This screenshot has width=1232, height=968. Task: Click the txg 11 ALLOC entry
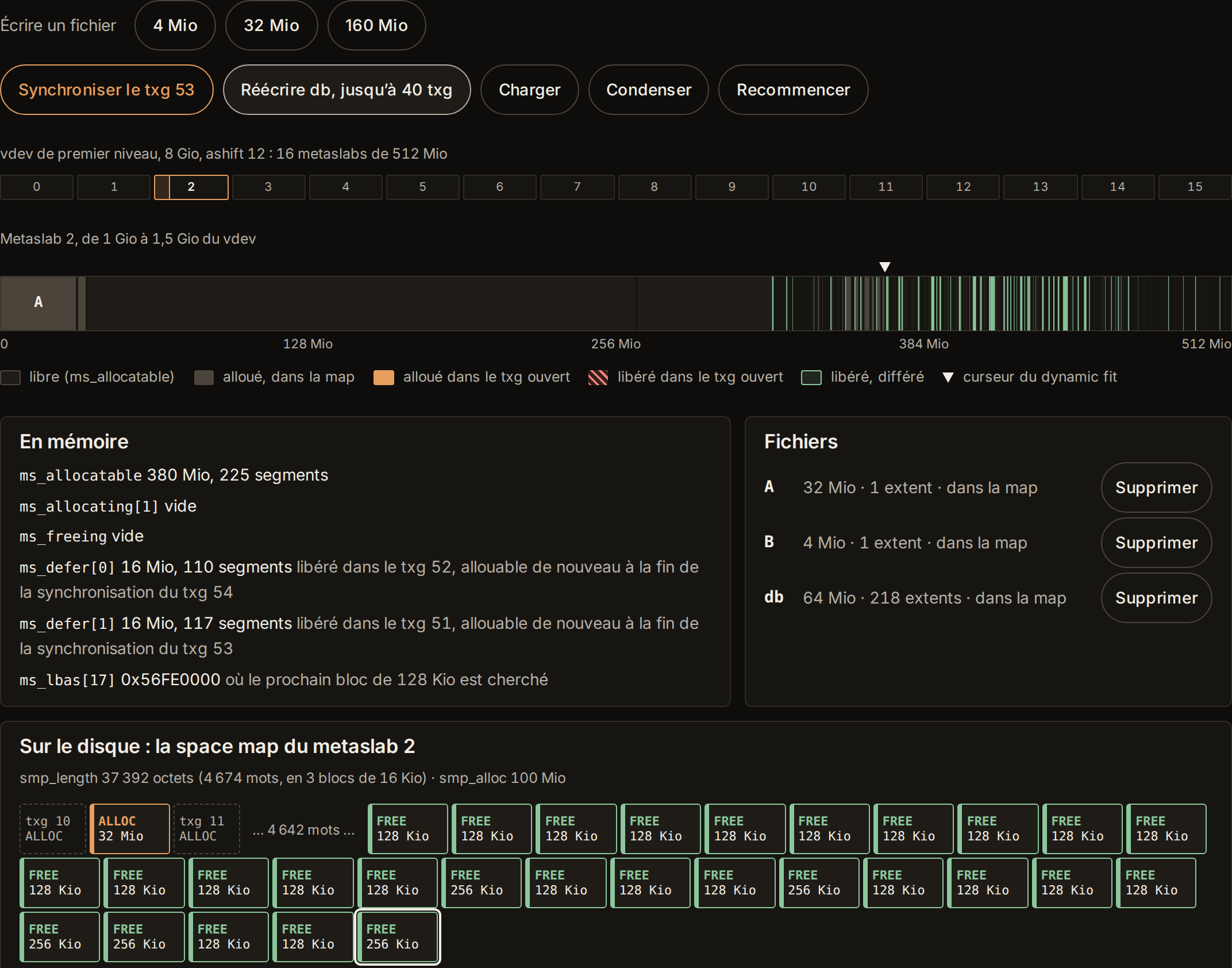click(207, 828)
